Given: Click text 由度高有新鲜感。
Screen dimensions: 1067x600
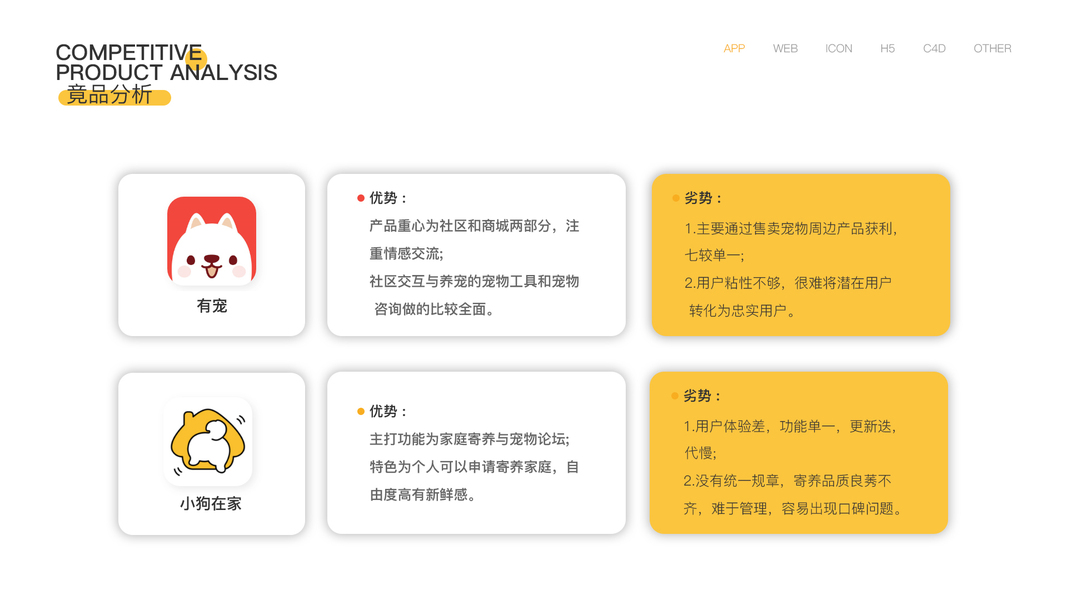Looking at the screenshot, I should coord(423,495).
